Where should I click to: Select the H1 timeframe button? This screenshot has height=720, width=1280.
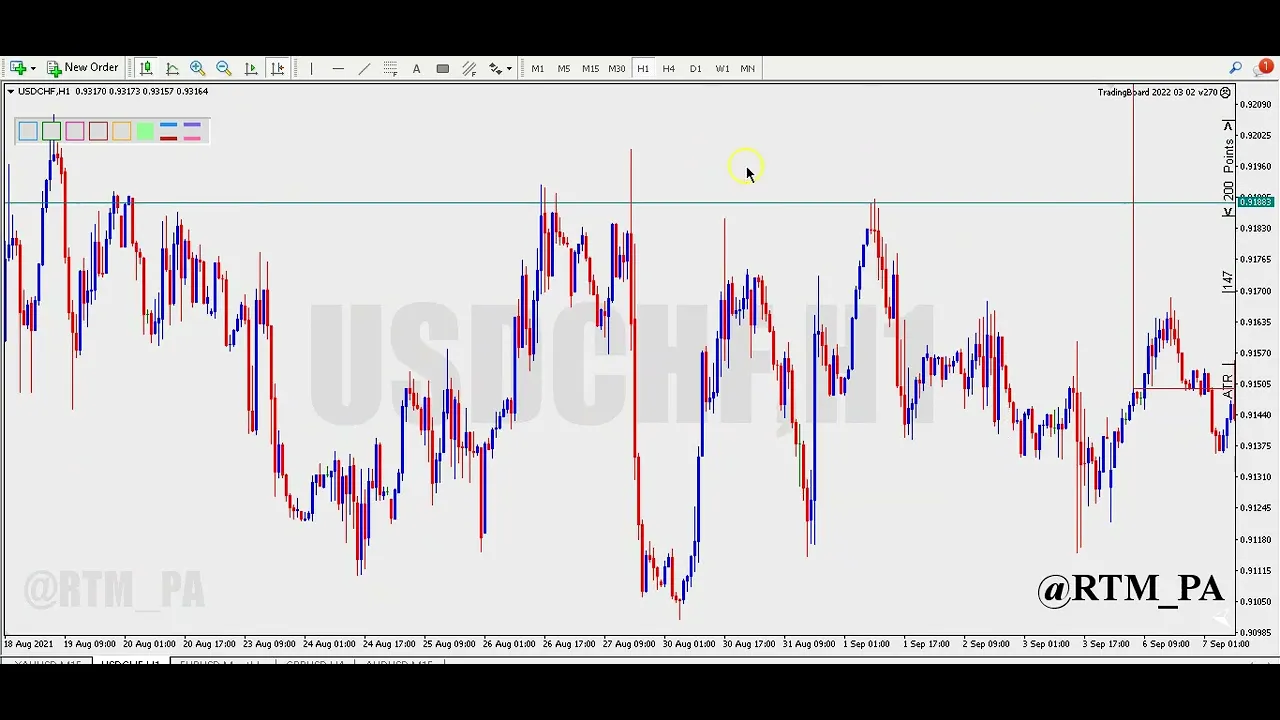click(643, 68)
